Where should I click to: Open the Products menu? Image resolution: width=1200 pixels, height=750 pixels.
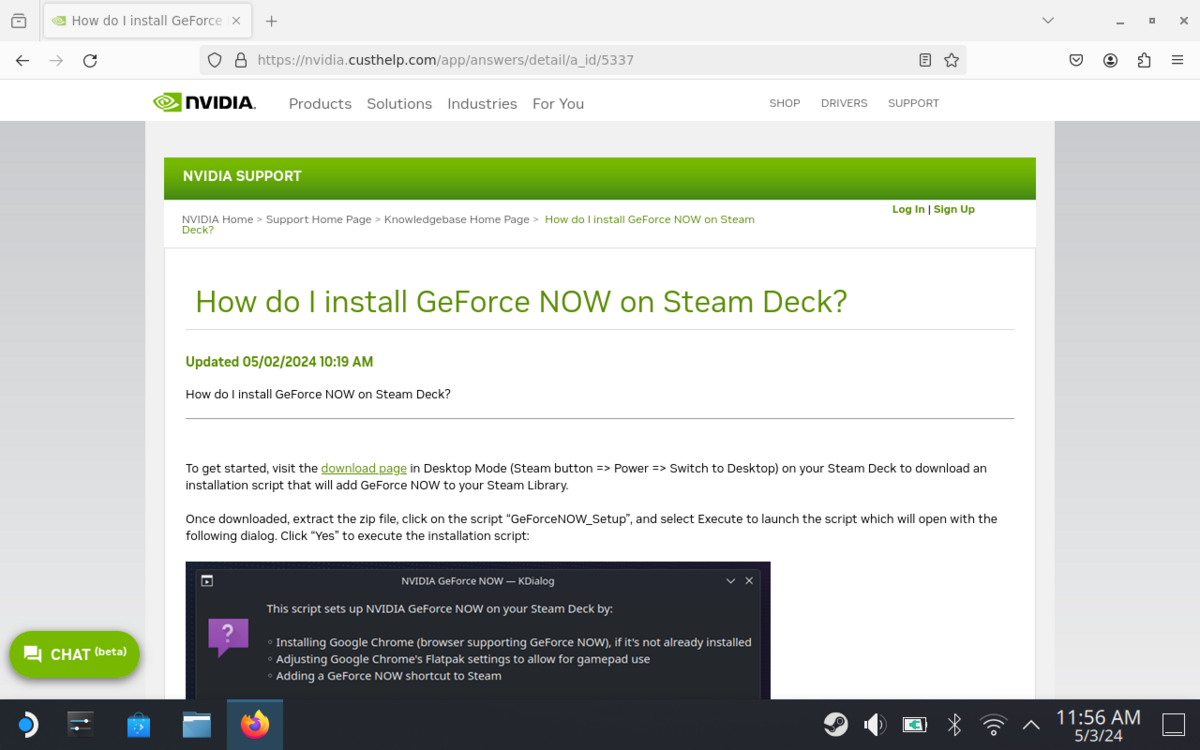[320, 103]
